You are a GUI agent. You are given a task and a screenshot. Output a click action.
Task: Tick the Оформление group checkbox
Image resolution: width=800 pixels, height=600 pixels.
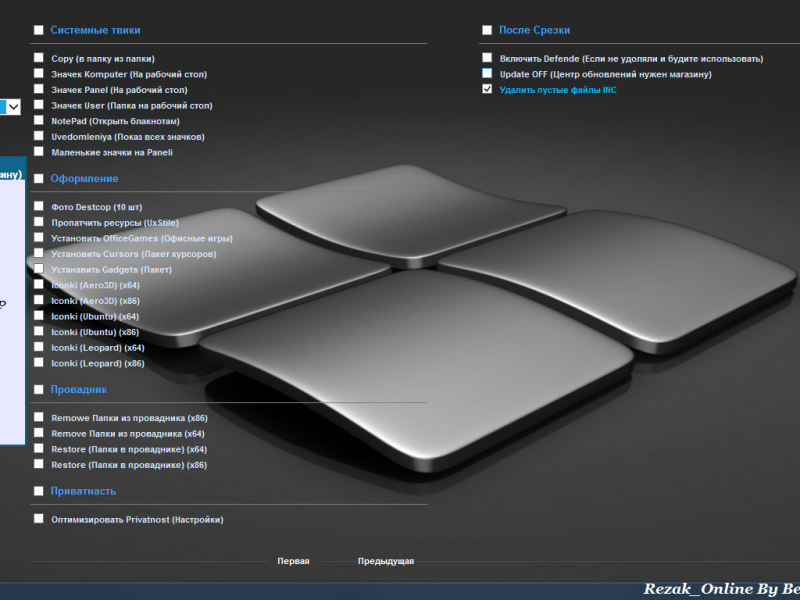coord(39,179)
